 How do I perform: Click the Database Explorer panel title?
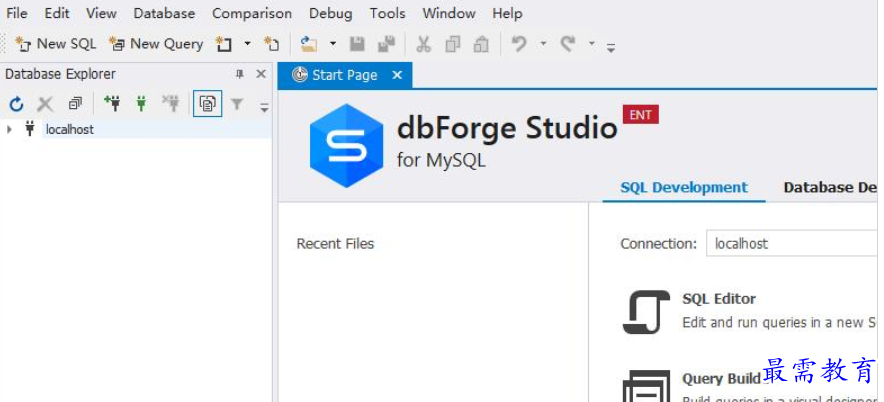point(60,74)
